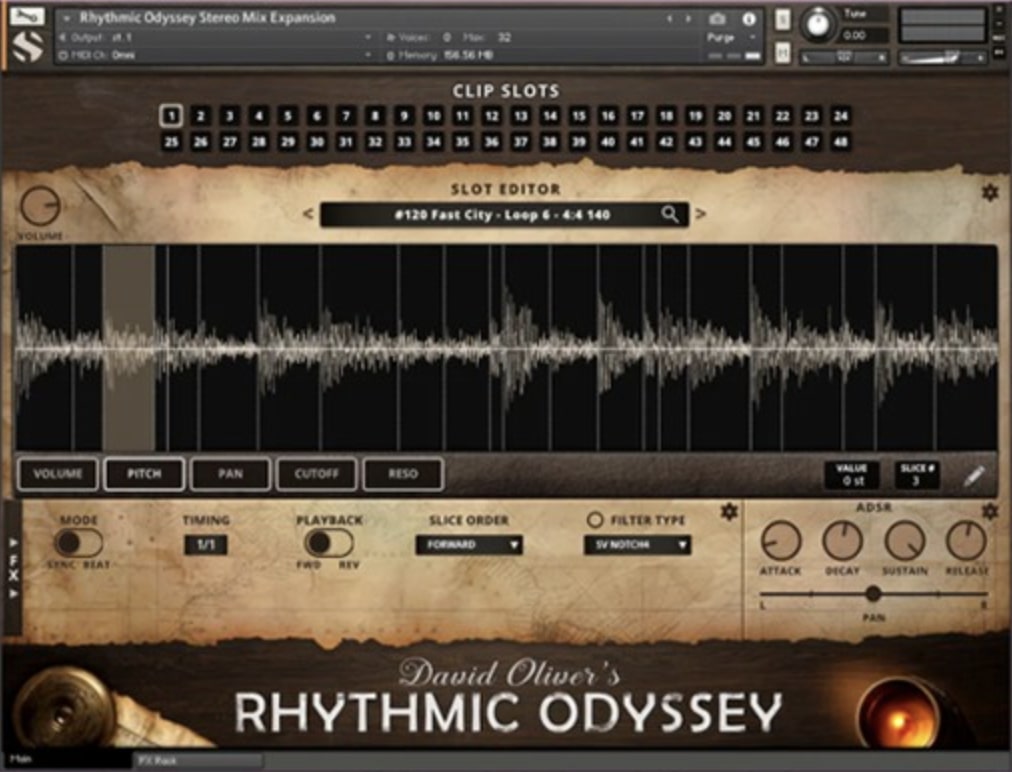Adjust the ADSR Pan slider handle

pyautogui.click(x=873, y=593)
